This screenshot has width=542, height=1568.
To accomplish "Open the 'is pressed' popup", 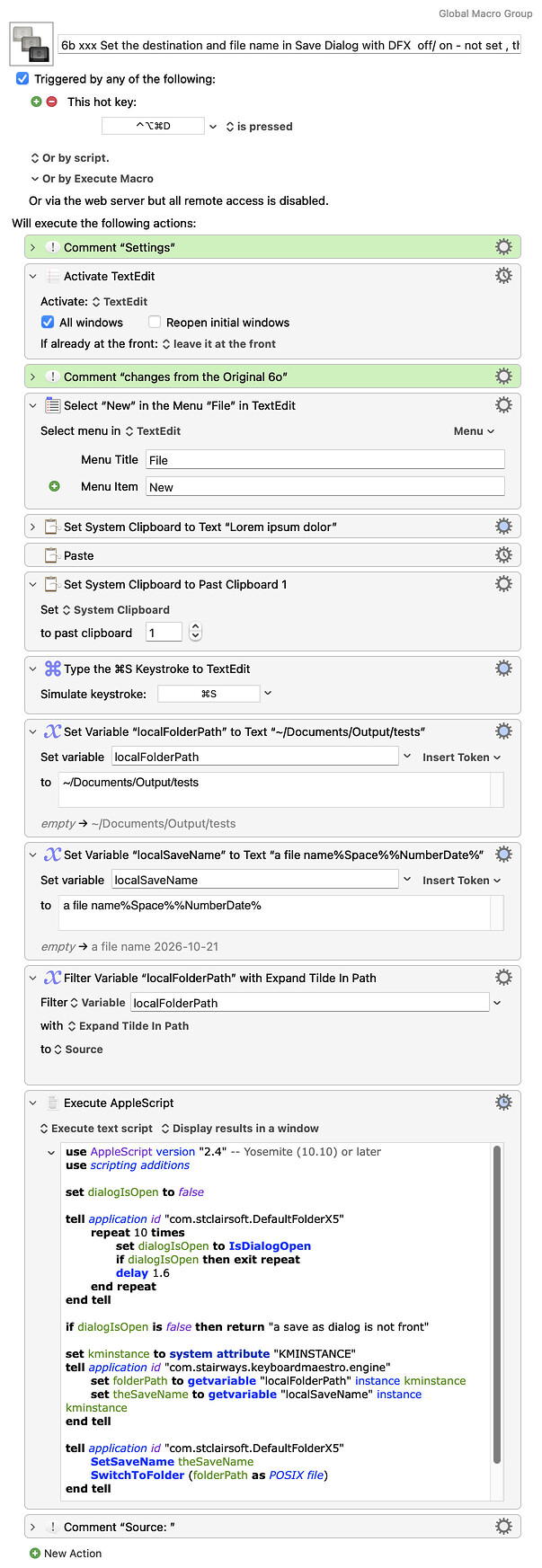I will coord(259,127).
